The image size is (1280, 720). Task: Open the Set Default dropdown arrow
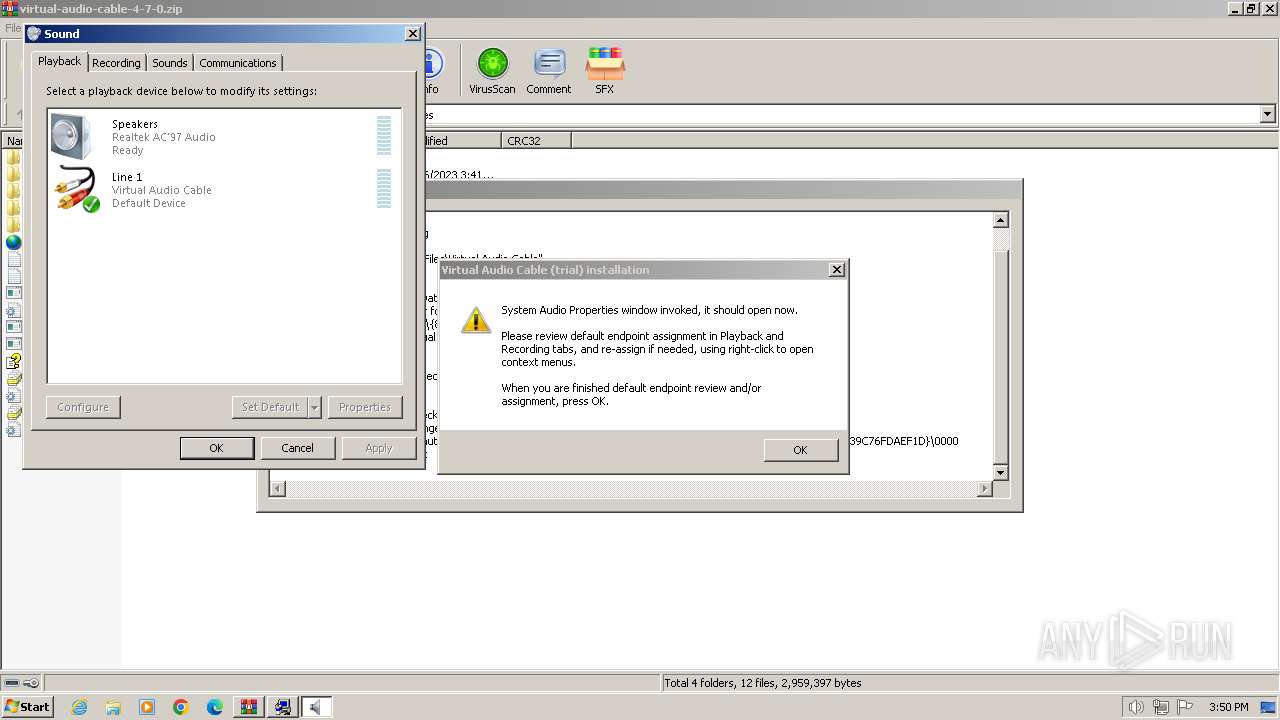tap(314, 407)
